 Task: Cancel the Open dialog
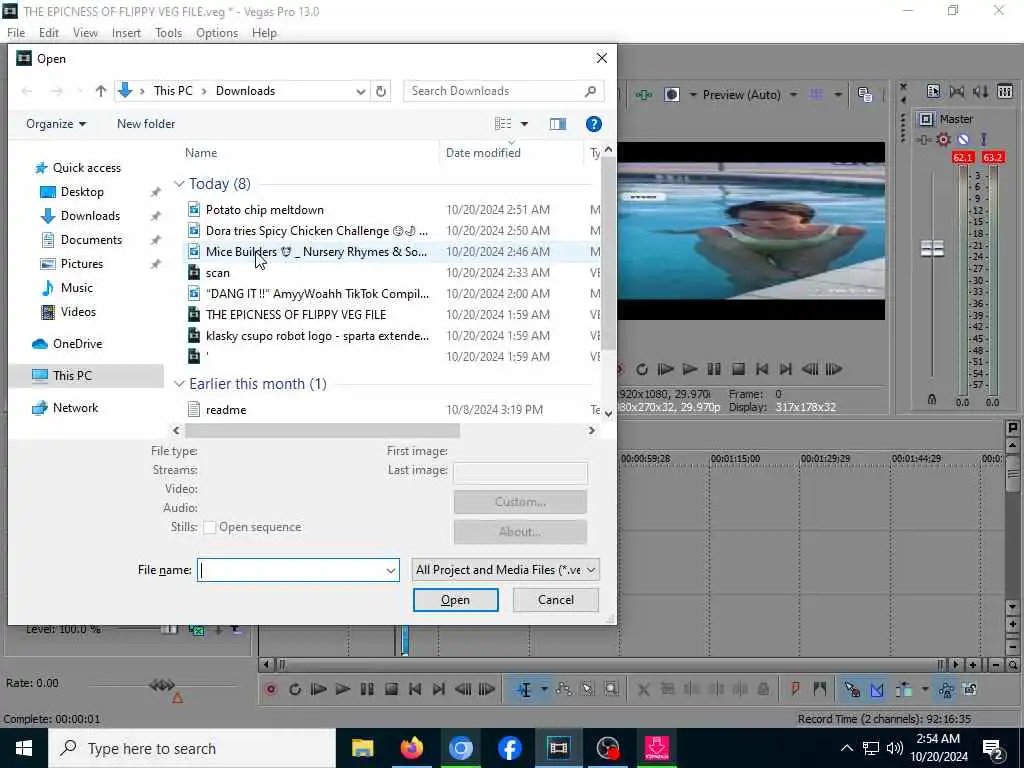pyautogui.click(x=556, y=600)
